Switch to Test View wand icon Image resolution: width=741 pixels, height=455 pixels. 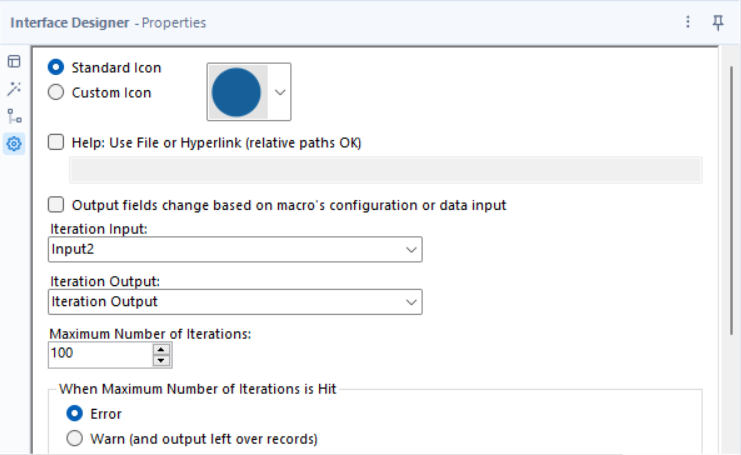[x=14, y=89]
